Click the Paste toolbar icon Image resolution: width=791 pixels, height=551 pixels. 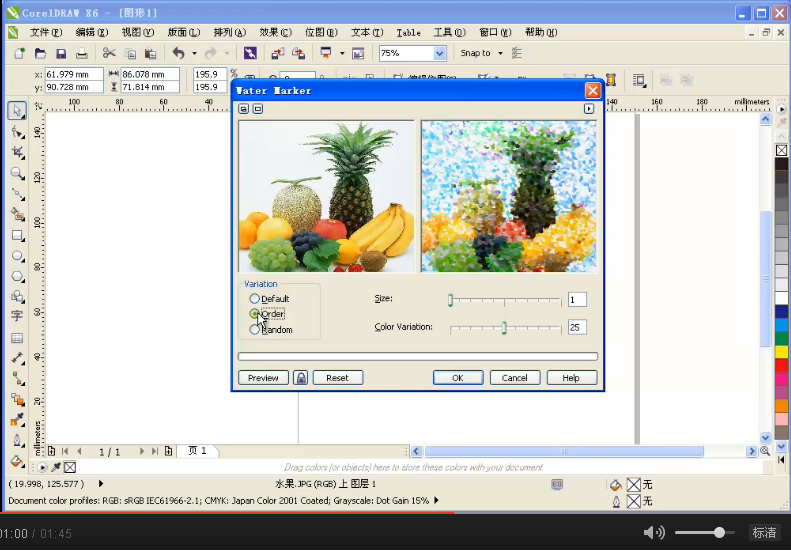pyautogui.click(x=150, y=53)
